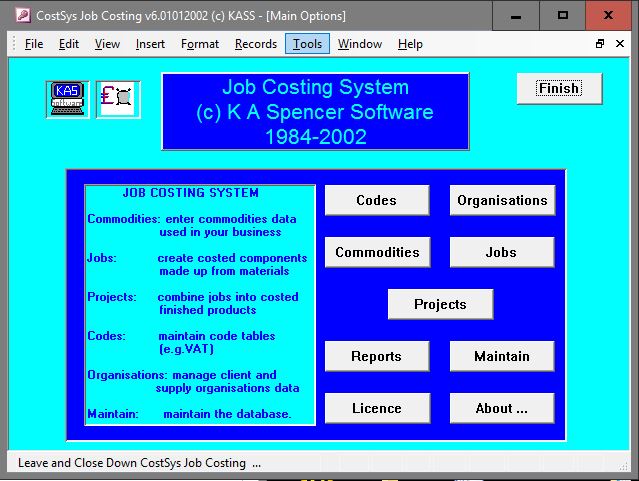Open the Jobs section
This screenshot has height=481, width=639.
point(502,252)
